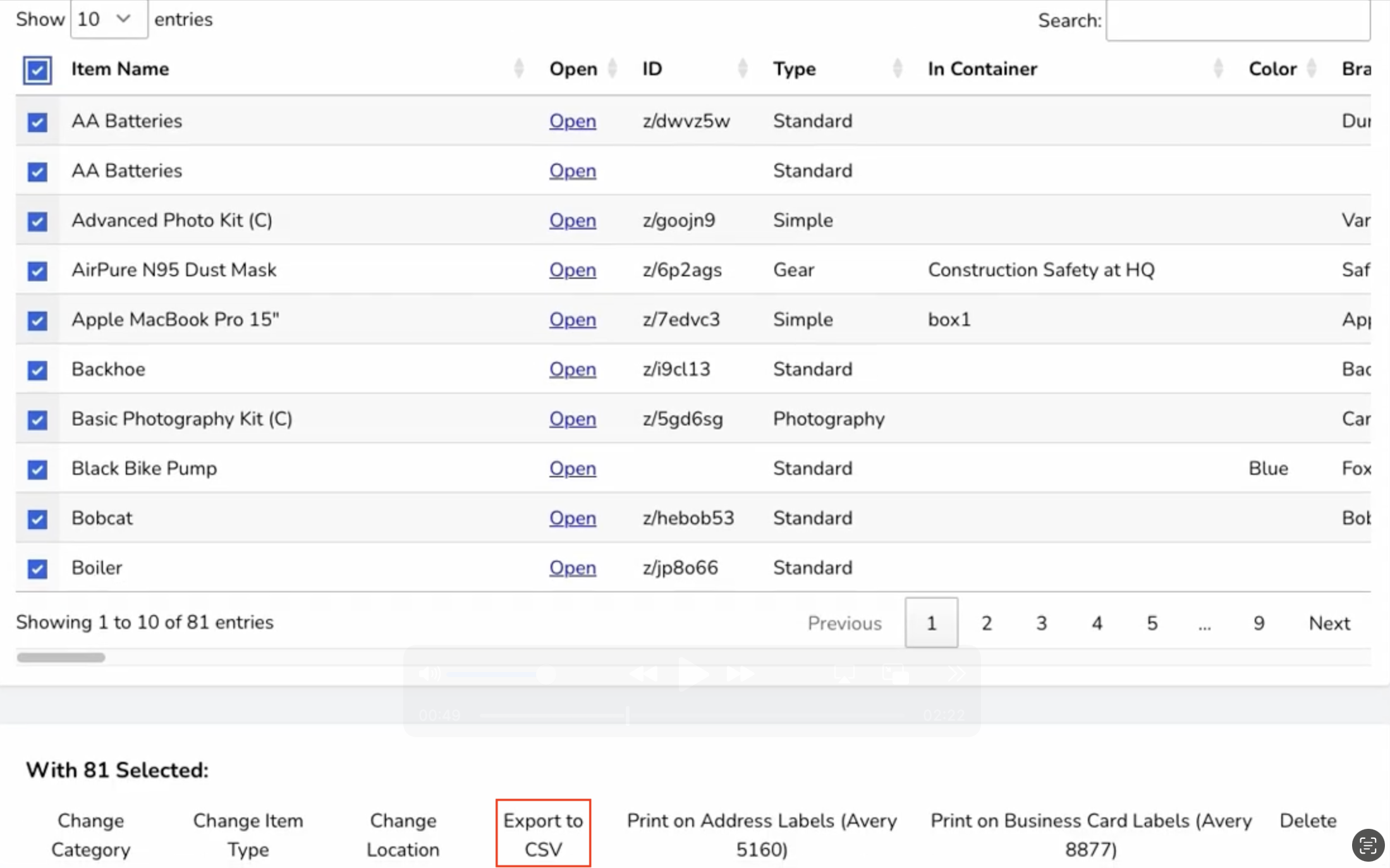Open the Bobcat item link

click(x=572, y=518)
